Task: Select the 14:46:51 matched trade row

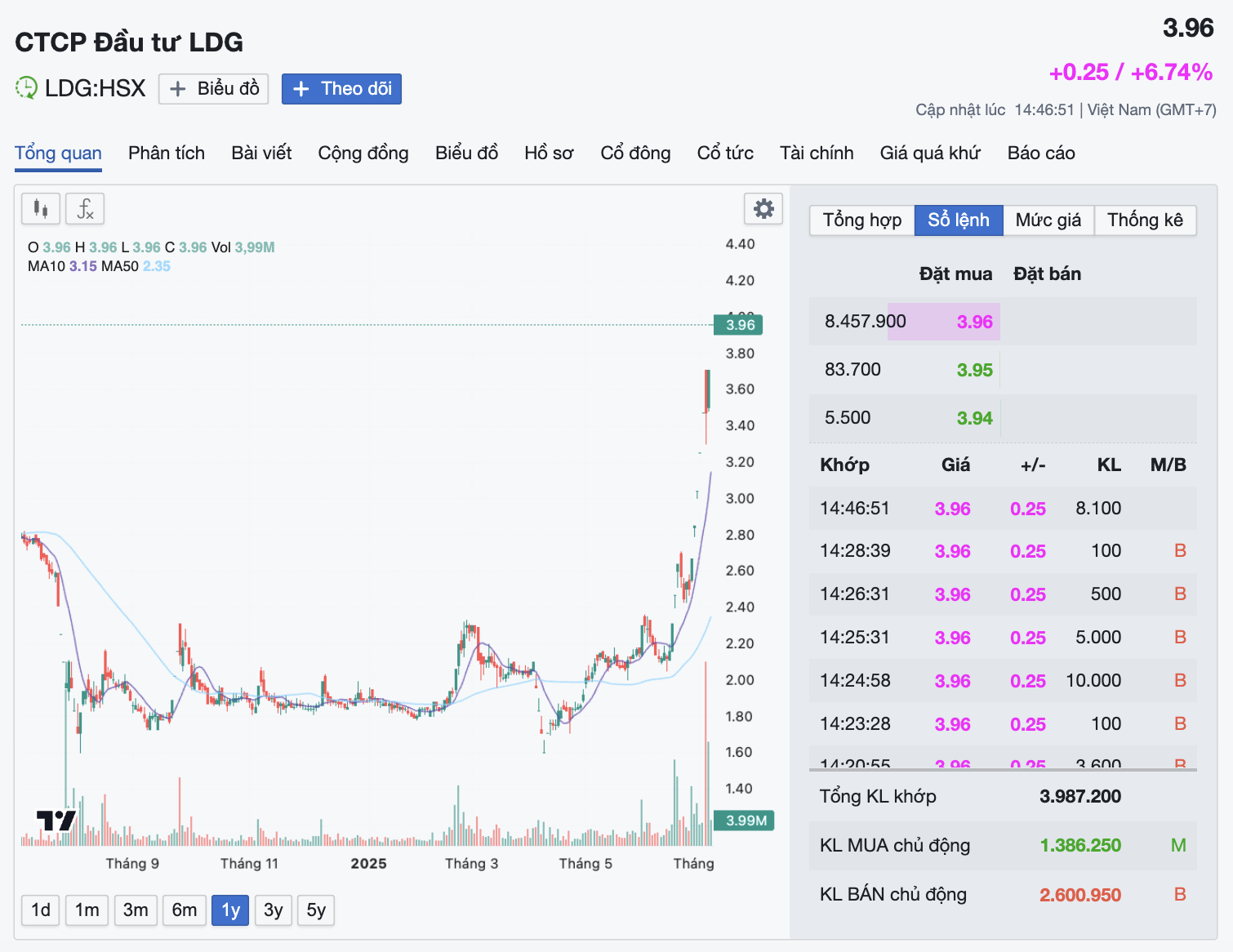Action: 1003,509
